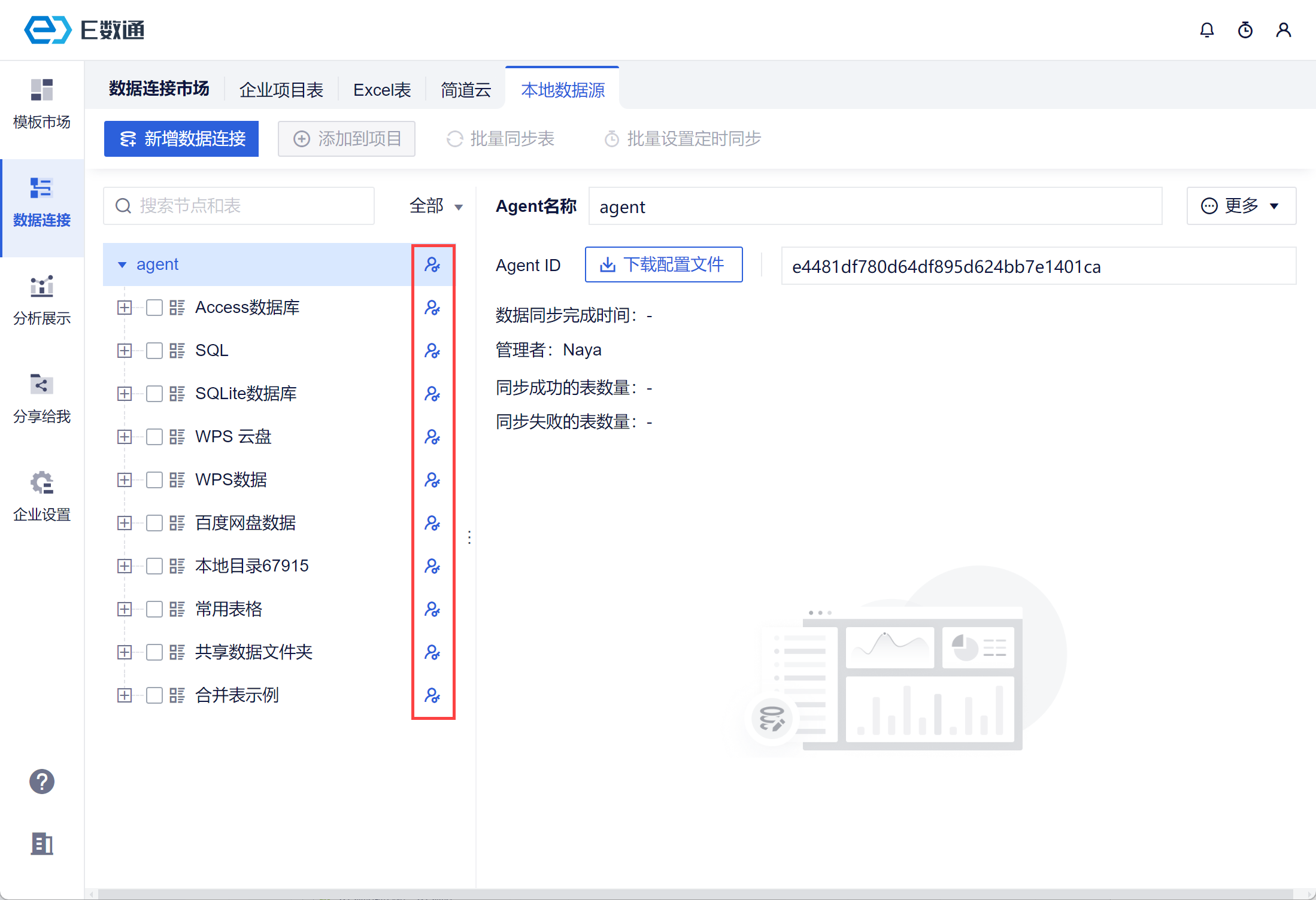
Task: Tick the WPS 云盘 checkbox
Action: [x=154, y=437]
